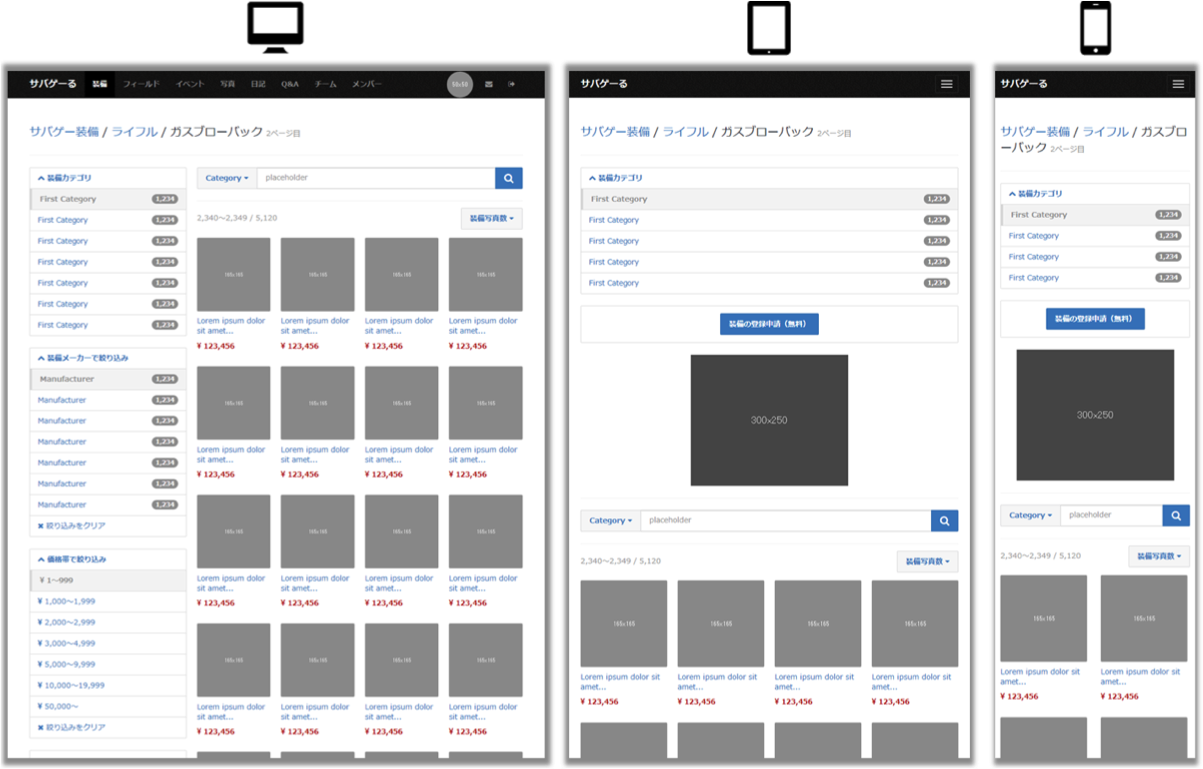This screenshot has height=769, width=1203.
Task: Select the 装備 tab in desktop navbar
Action: (100, 85)
